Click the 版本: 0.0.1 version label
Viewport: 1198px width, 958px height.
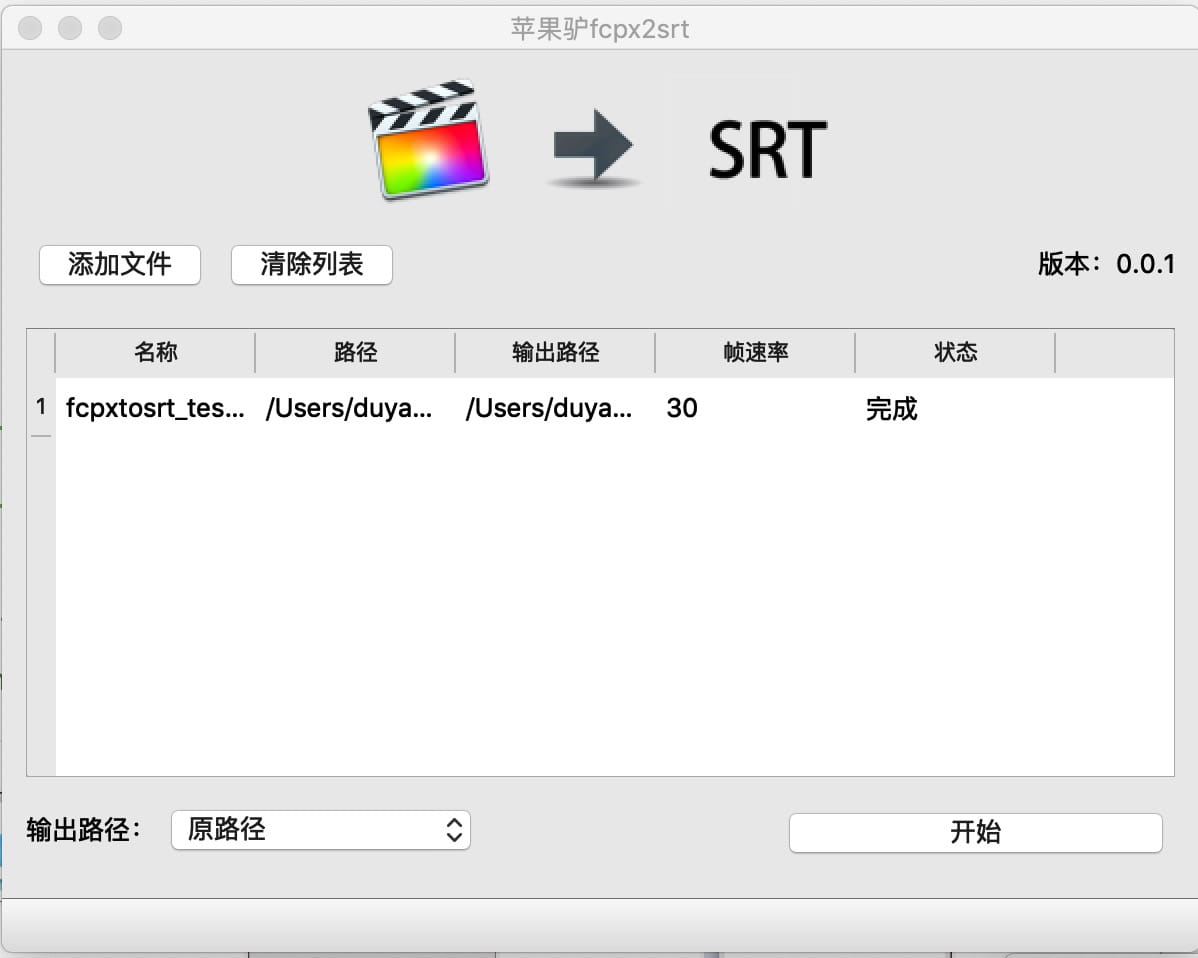tap(1106, 264)
